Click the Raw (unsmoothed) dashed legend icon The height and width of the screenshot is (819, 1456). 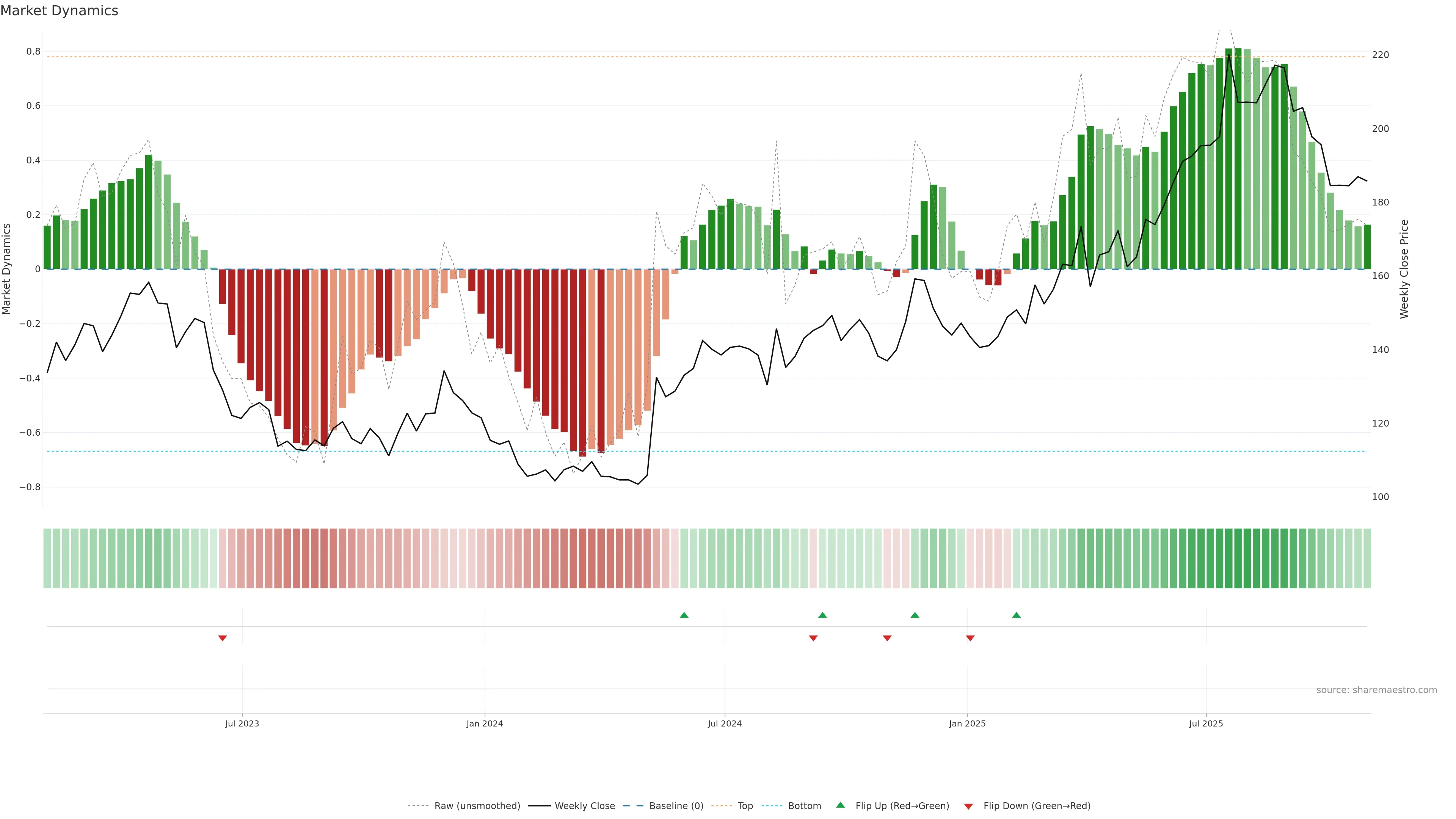[x=418, y=806]
